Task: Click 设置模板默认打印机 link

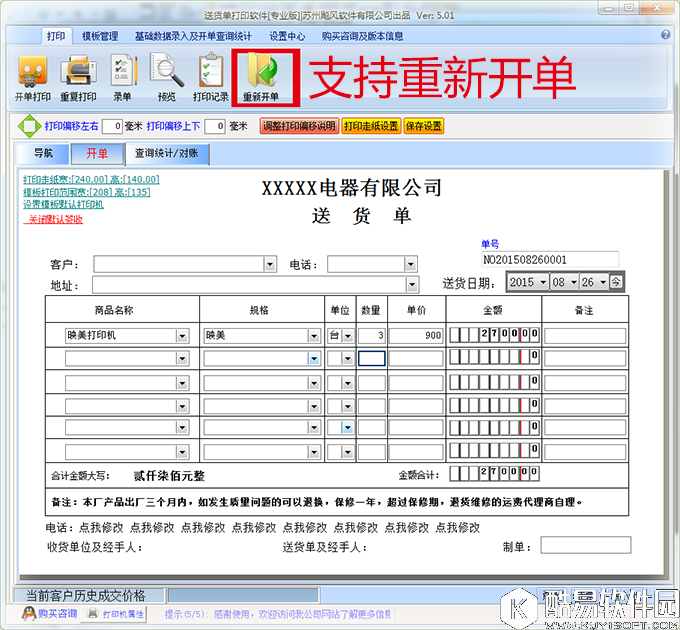Action: [x=63, y=204]
